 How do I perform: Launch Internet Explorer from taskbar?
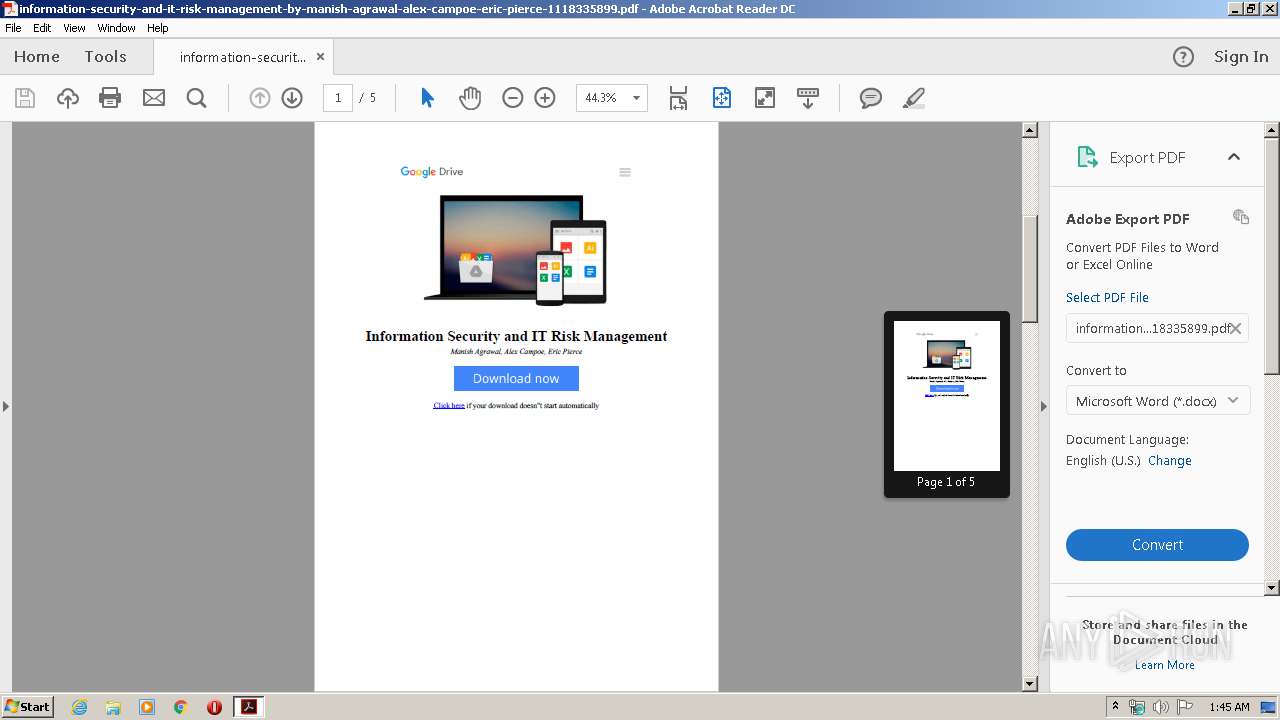point(79,707)
